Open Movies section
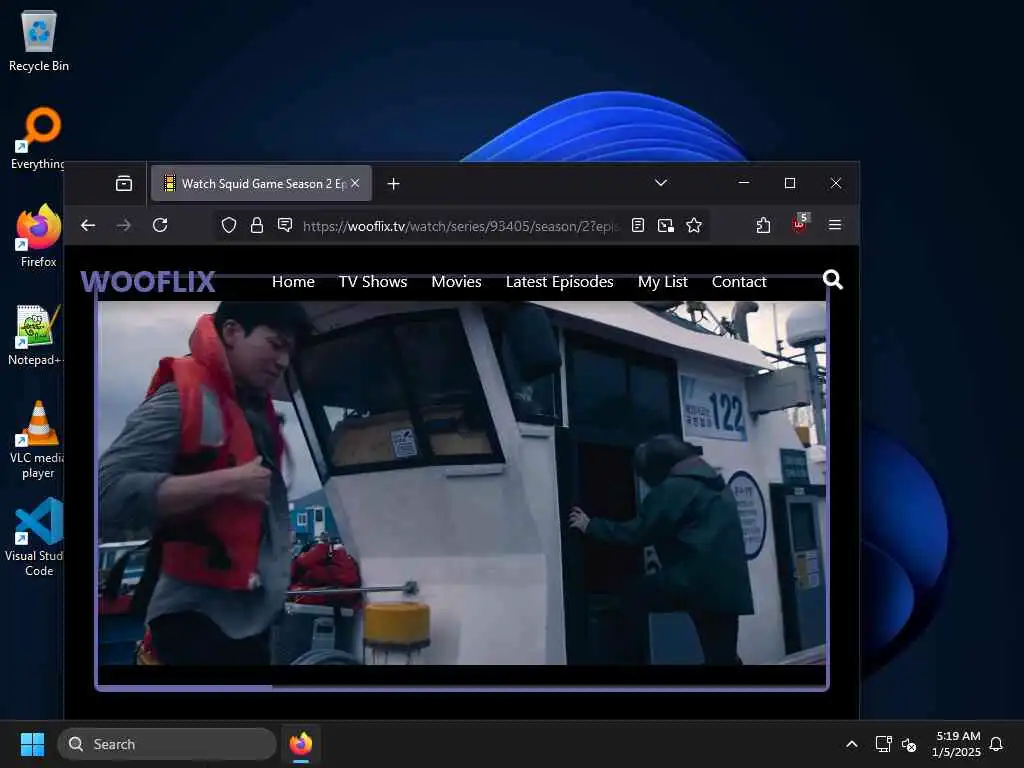Image resolution: width=1024 pixels, height=768 pixels. tap(456, 281)
